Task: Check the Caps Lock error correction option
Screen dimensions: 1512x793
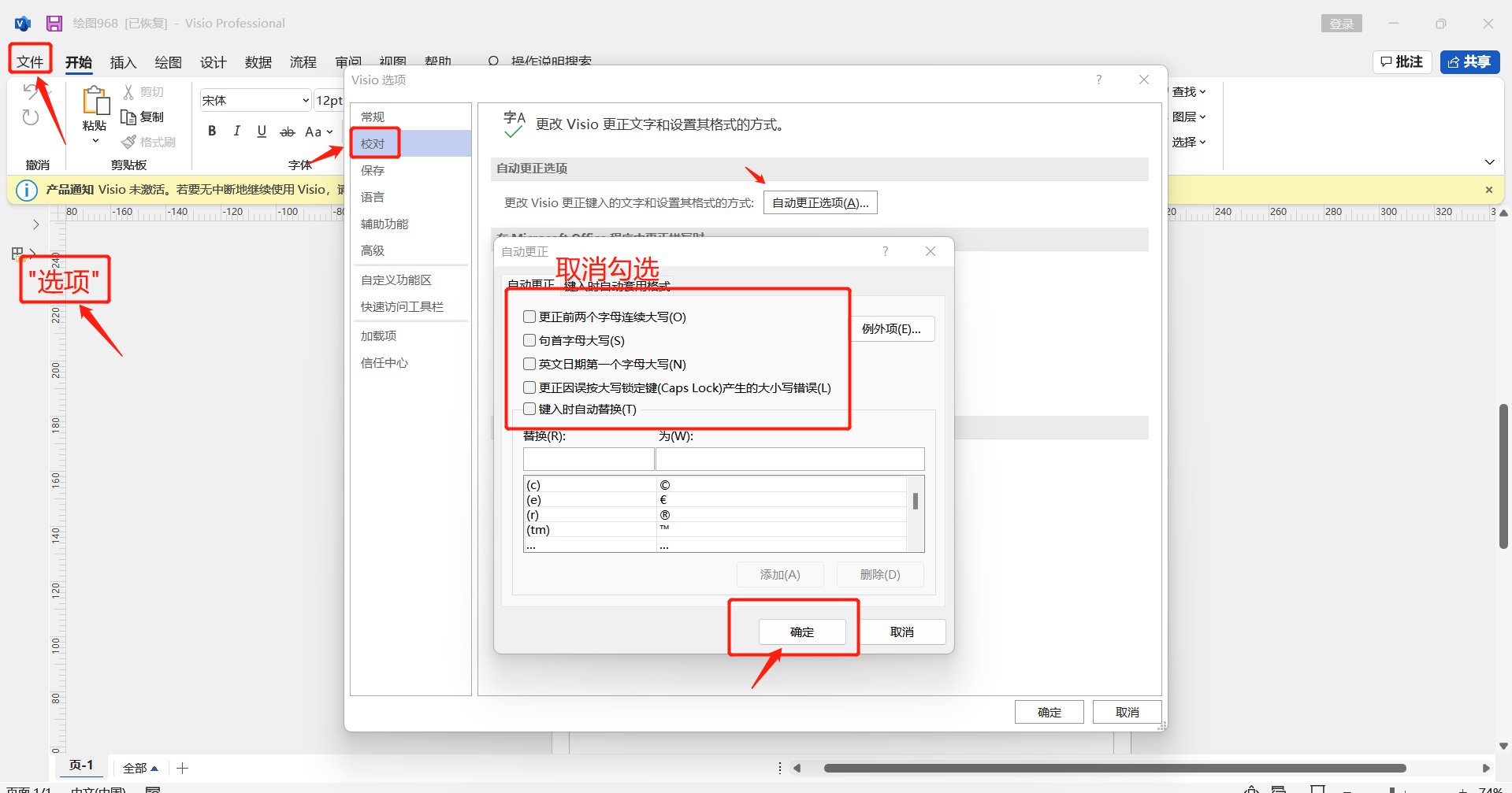Action: [529, 387]
